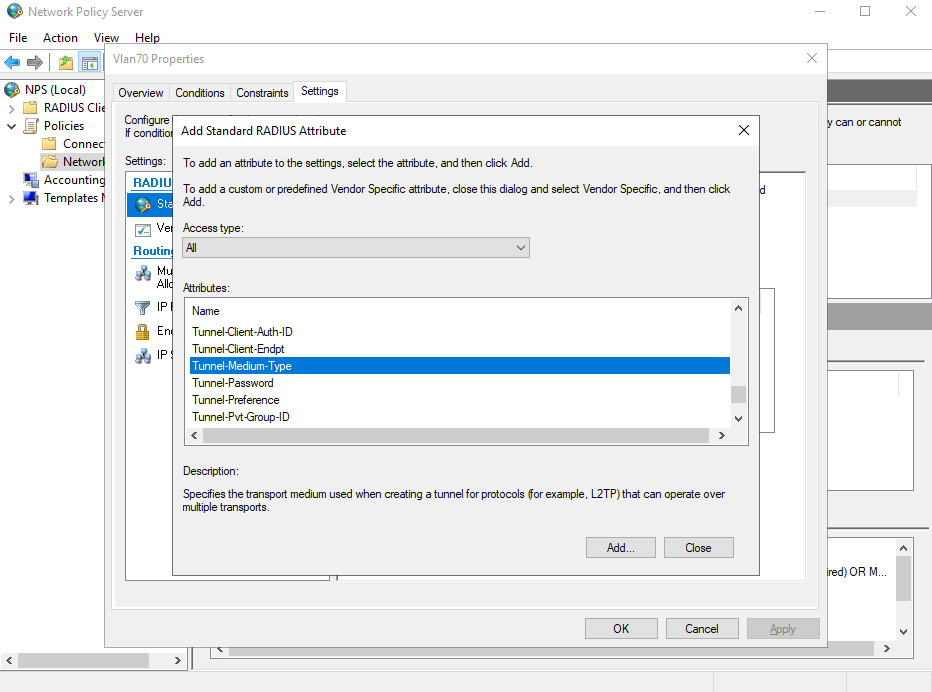Select the Encryption padlock icon
This screenshot has width=932, height=692.
142,332
